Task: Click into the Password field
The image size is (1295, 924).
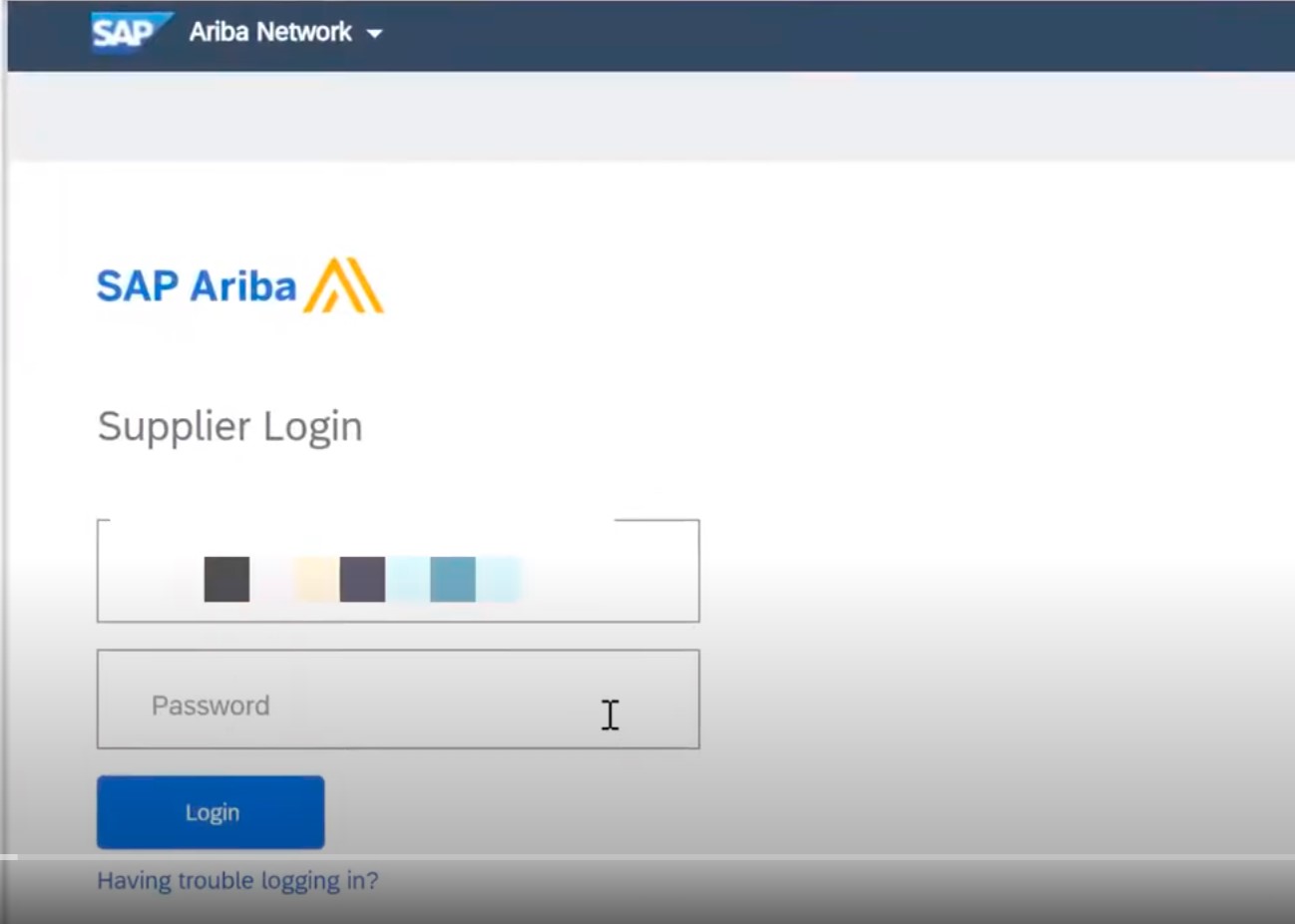Action: tap(398, 699)
